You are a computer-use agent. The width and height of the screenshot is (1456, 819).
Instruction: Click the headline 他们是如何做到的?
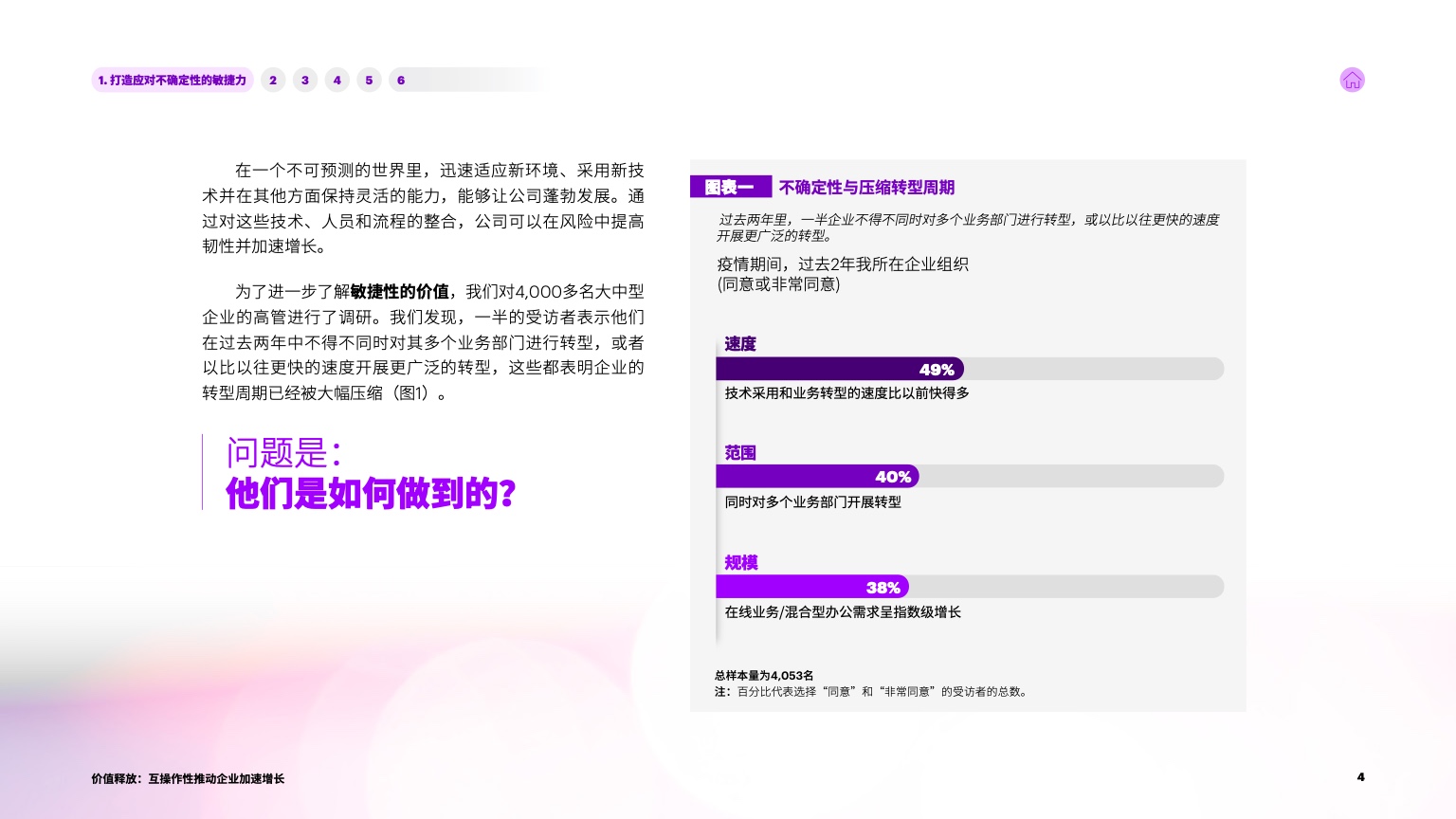pos(371,494)
